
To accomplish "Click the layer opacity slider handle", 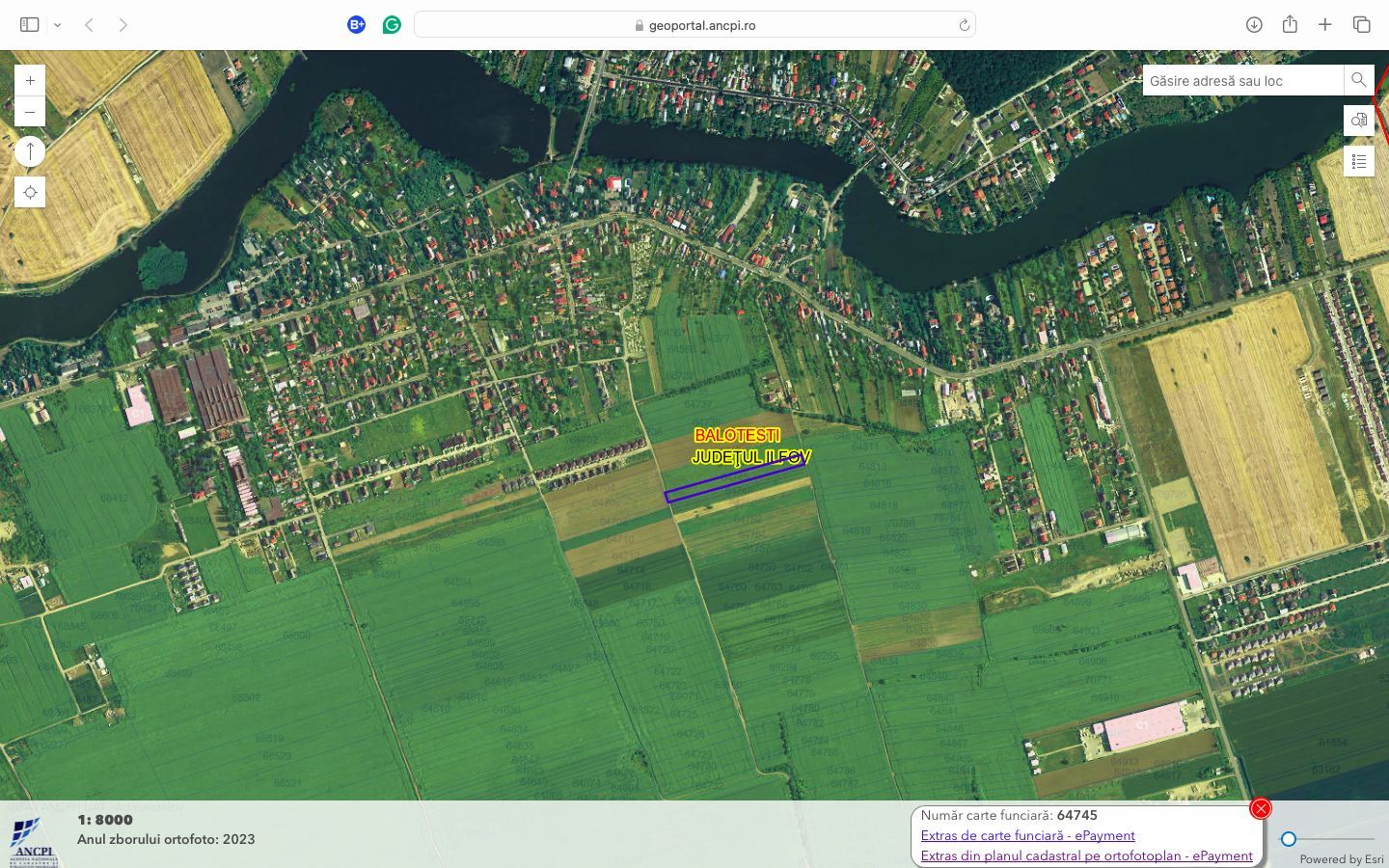I will pos(1289,839).
